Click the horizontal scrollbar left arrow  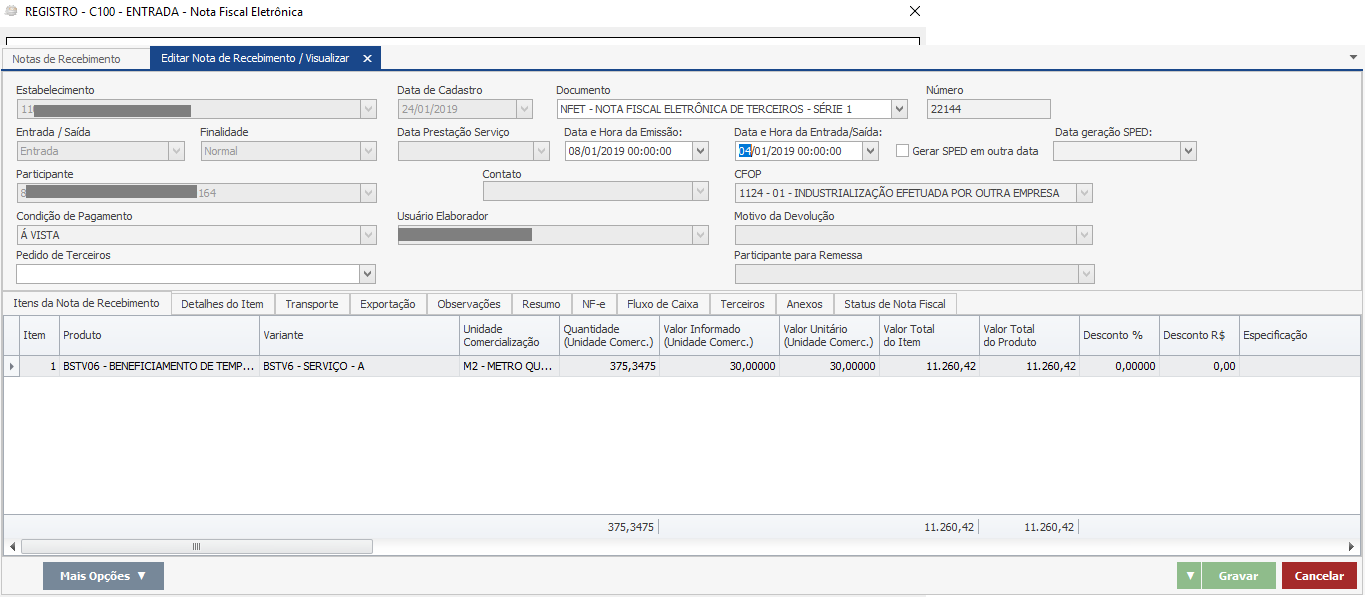coord(12,547)
